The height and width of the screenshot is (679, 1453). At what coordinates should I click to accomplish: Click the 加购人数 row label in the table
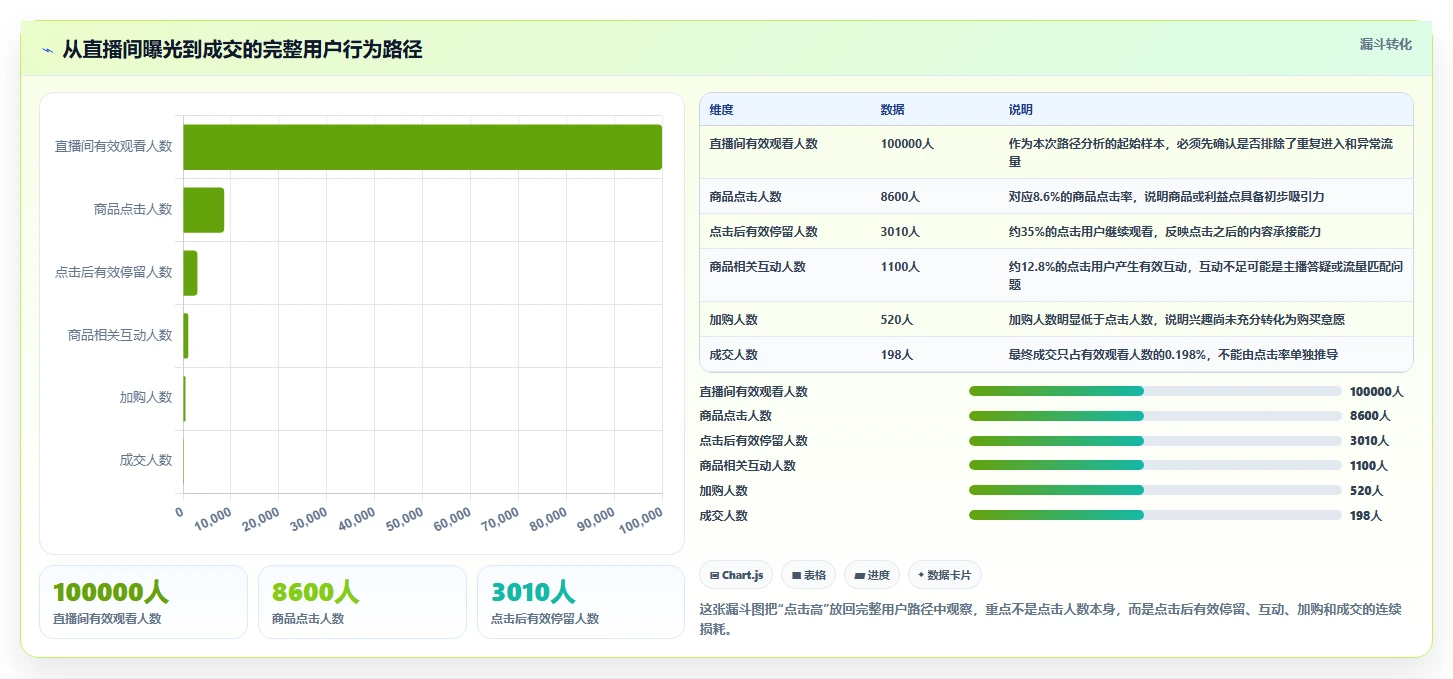733,320
